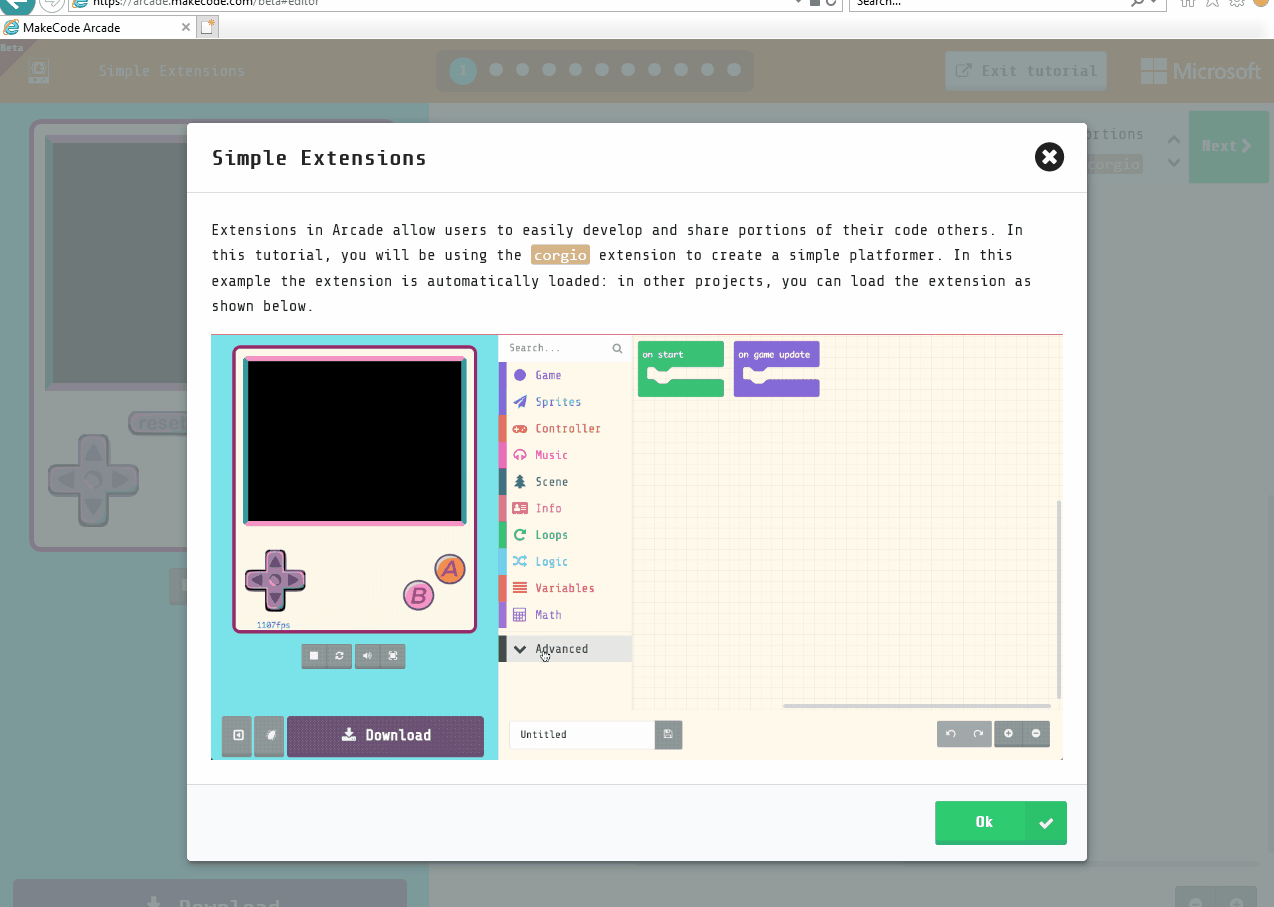This screenshot has width=1274, height=907.
Task: Click the Ok button to close dialog
Action: 1000,822
